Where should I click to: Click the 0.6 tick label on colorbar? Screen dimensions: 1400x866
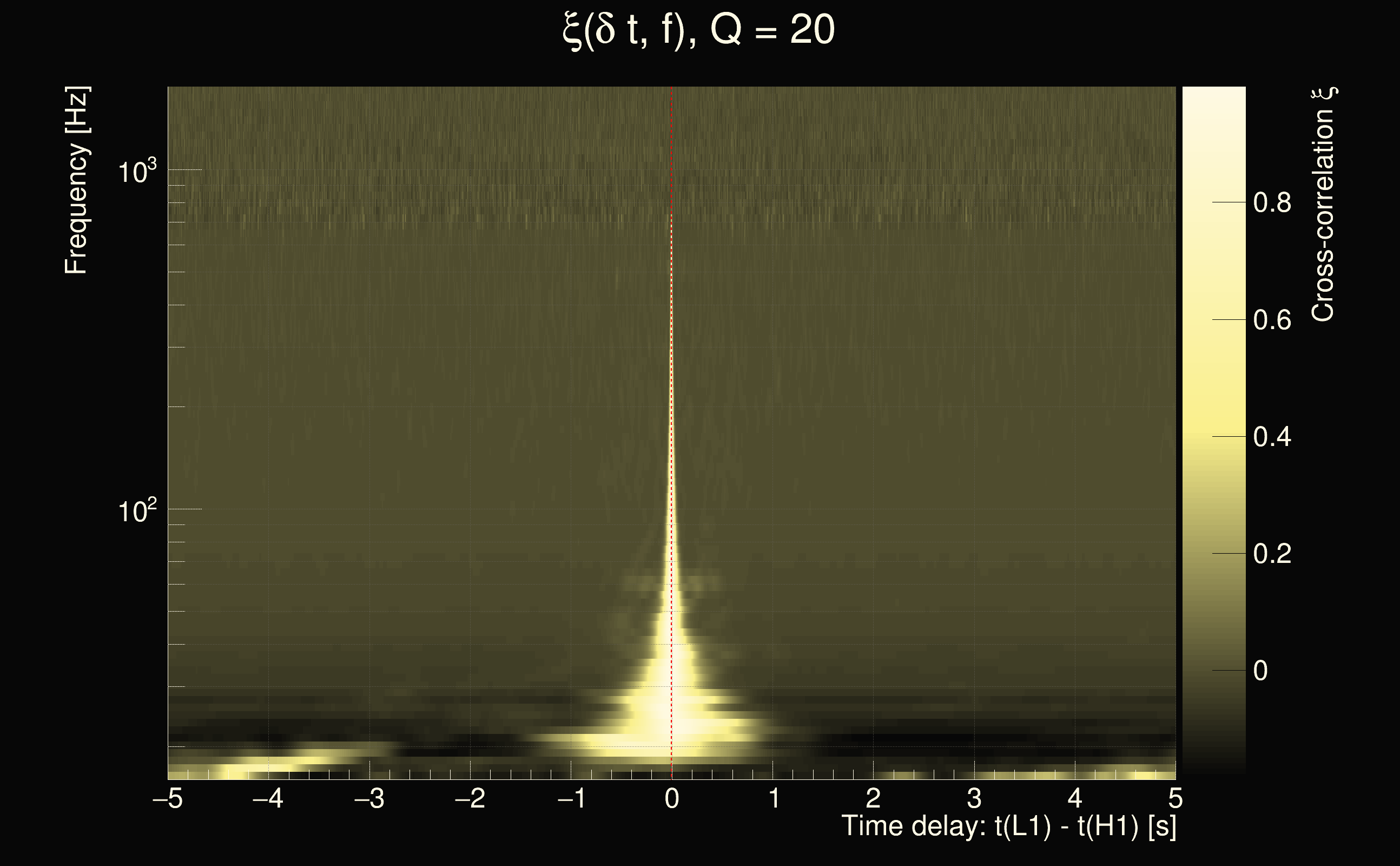point(1272,320)
